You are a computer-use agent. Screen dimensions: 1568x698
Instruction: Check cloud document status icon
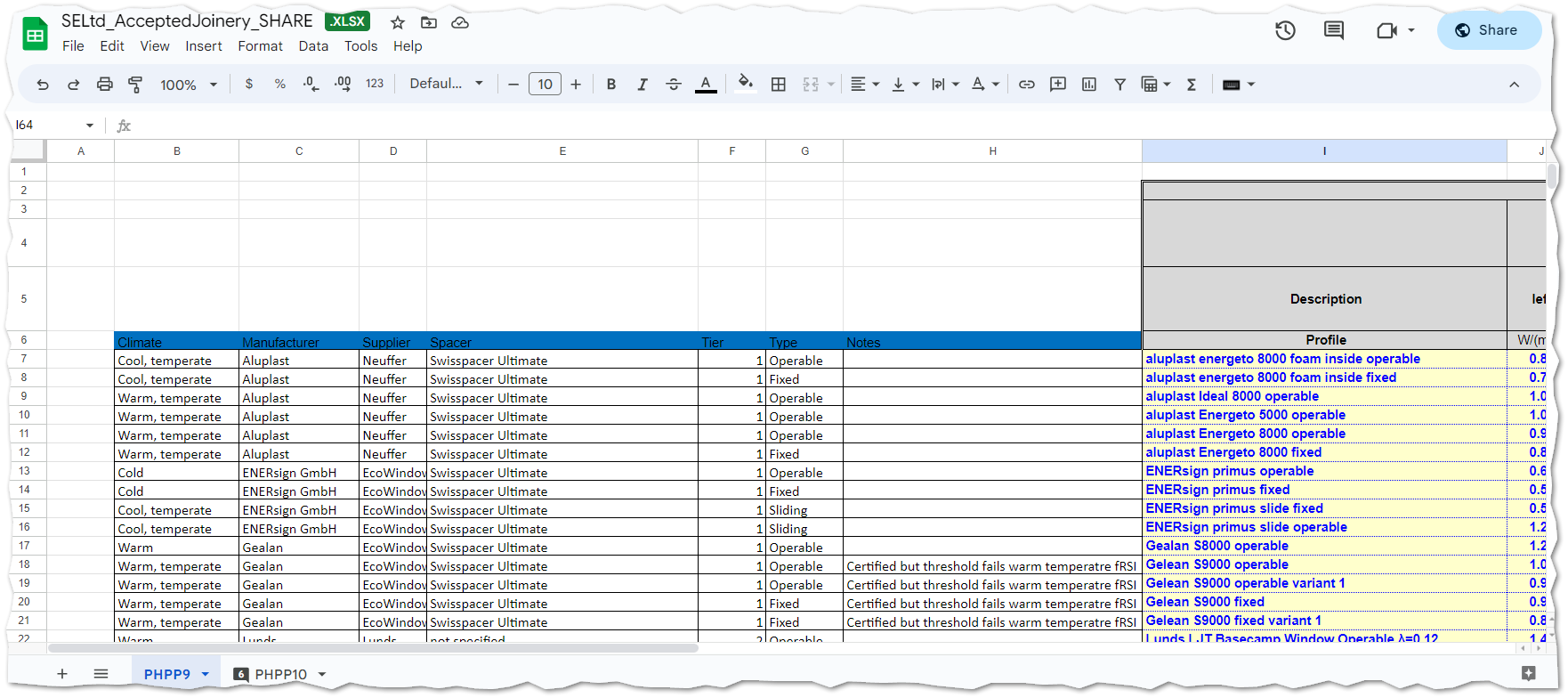tap(460, 22)
